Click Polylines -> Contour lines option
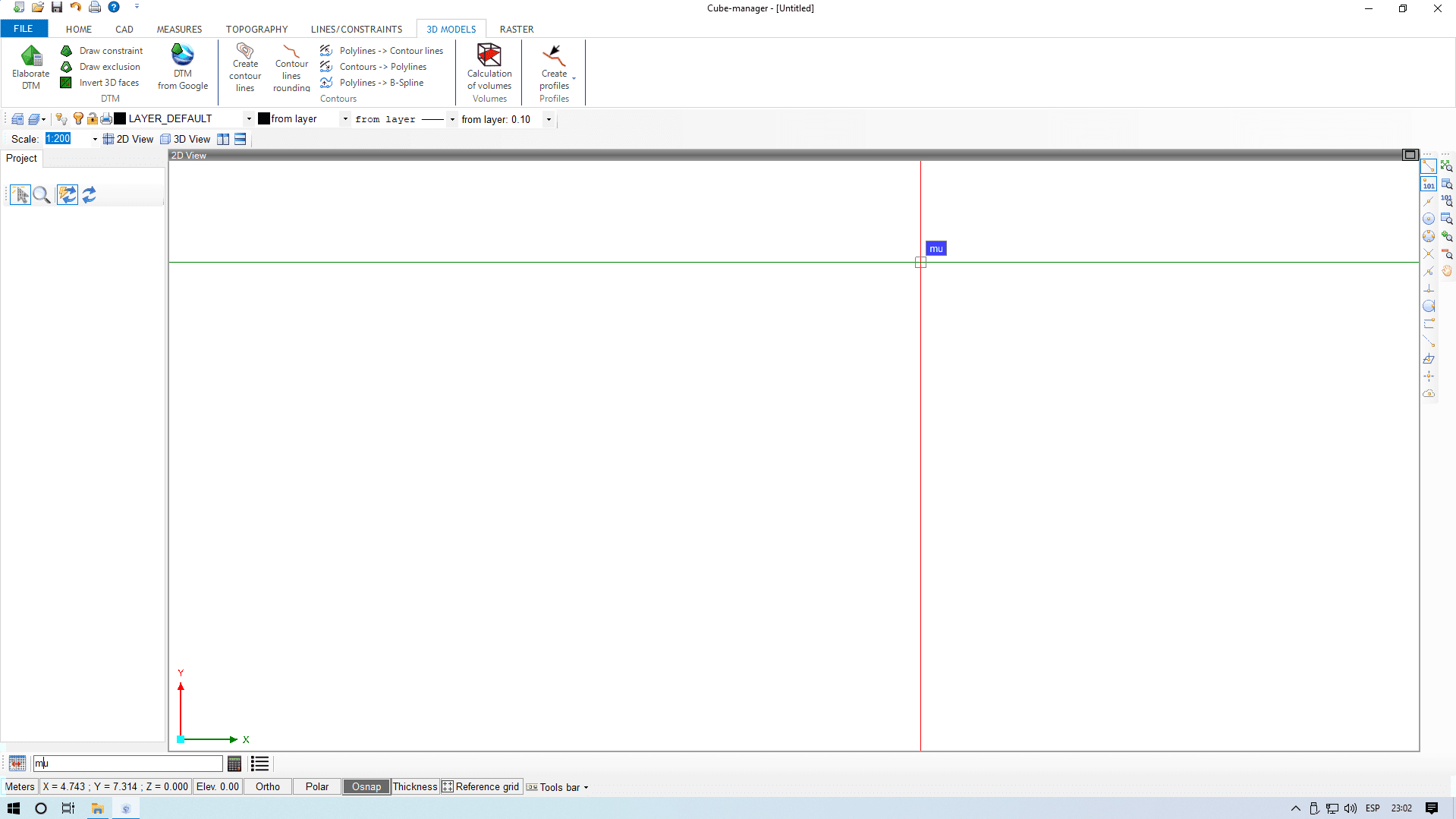 click(391, 51)
